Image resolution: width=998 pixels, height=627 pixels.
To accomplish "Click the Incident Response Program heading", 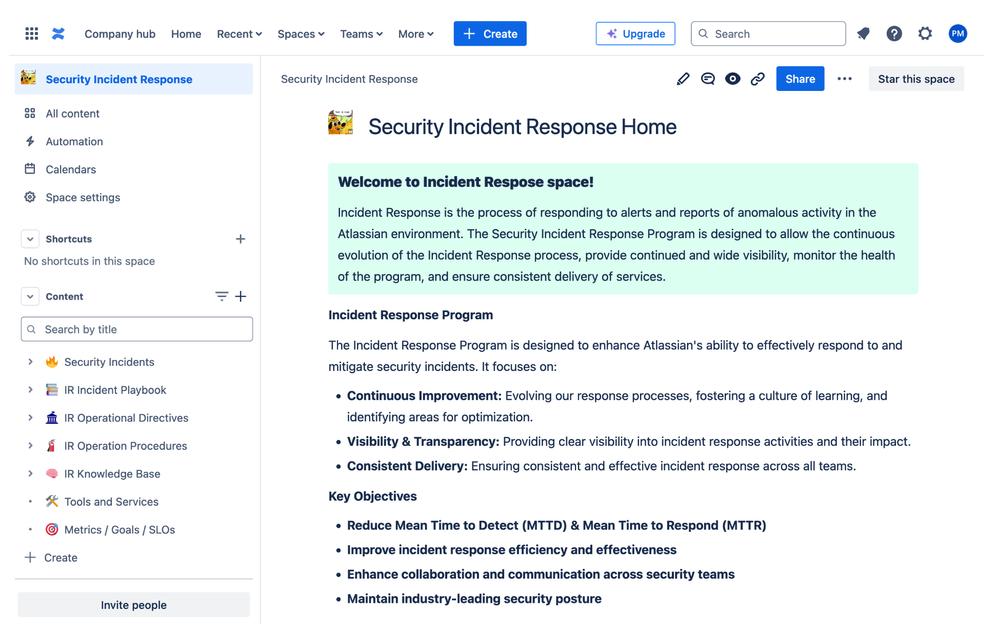I will coord(411,315).
